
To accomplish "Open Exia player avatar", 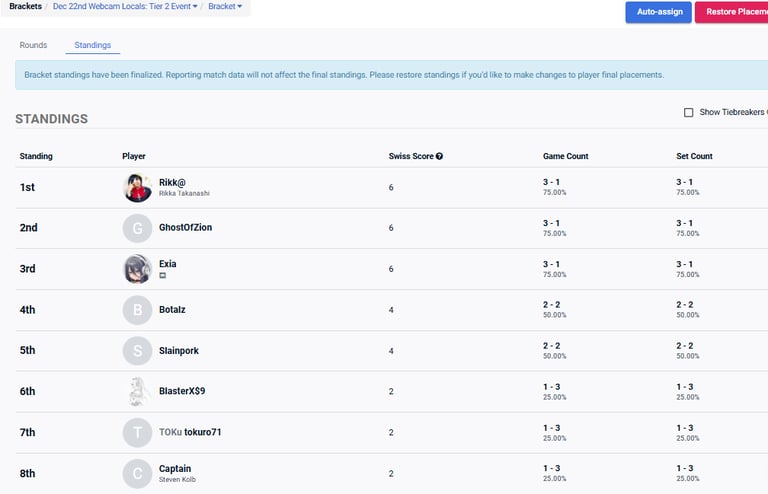I will tap(137, 269).
